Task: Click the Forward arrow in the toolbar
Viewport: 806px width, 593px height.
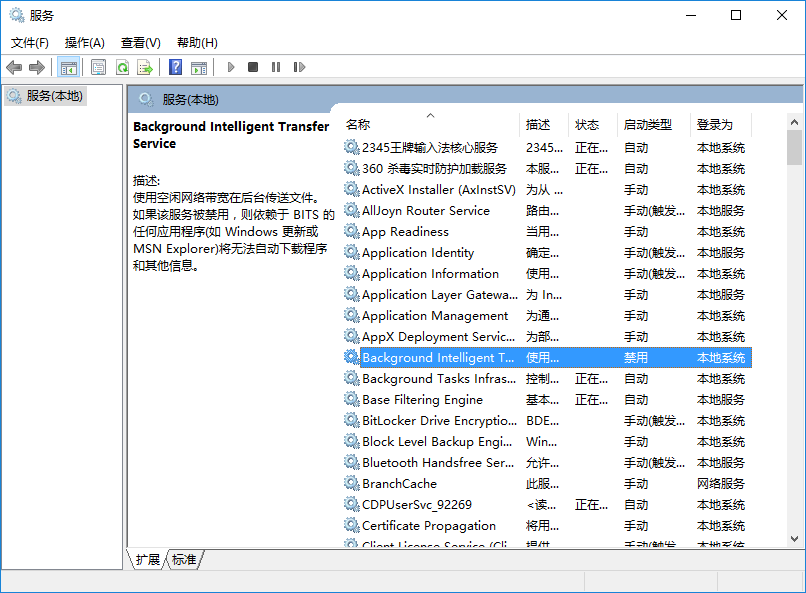Action: (x=37, y=67)
